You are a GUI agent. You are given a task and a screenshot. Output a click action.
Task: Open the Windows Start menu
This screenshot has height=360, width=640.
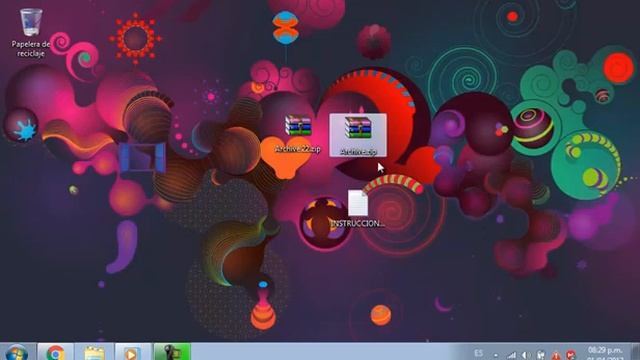tap(16, 352)
